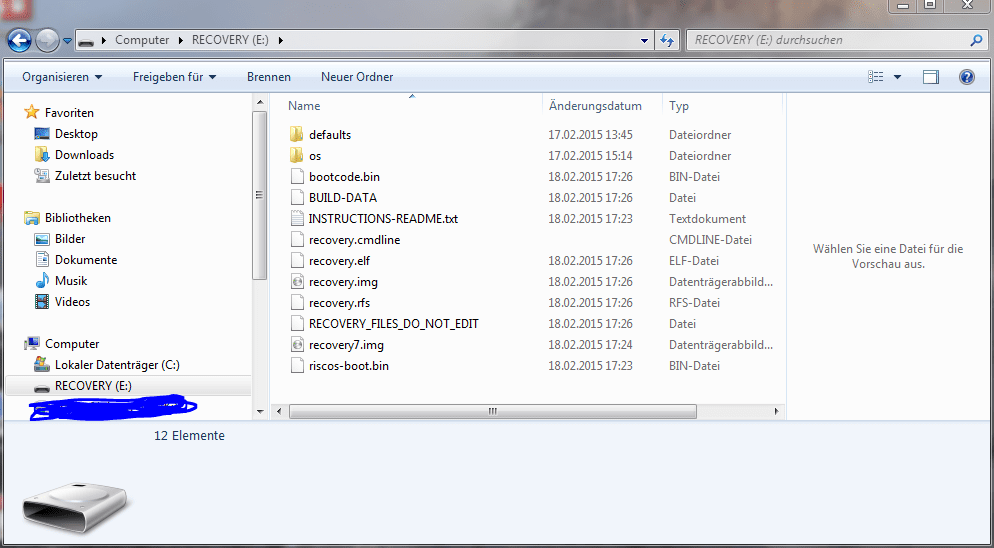Open Help via the question mark icon
This screenshot has height=548, width=994.
[966, 77]
